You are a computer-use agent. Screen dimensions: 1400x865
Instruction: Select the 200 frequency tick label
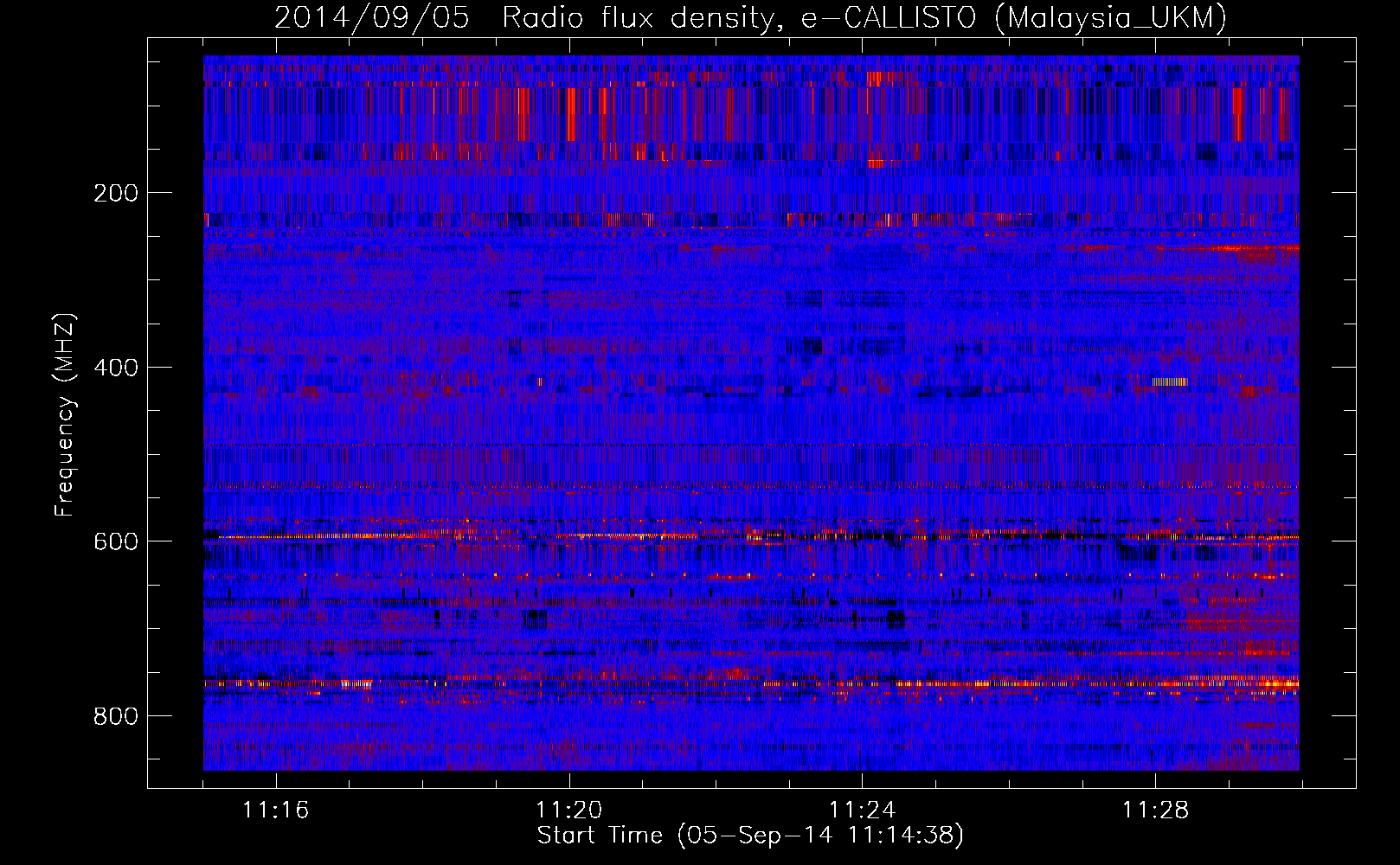tap(116, 193)
